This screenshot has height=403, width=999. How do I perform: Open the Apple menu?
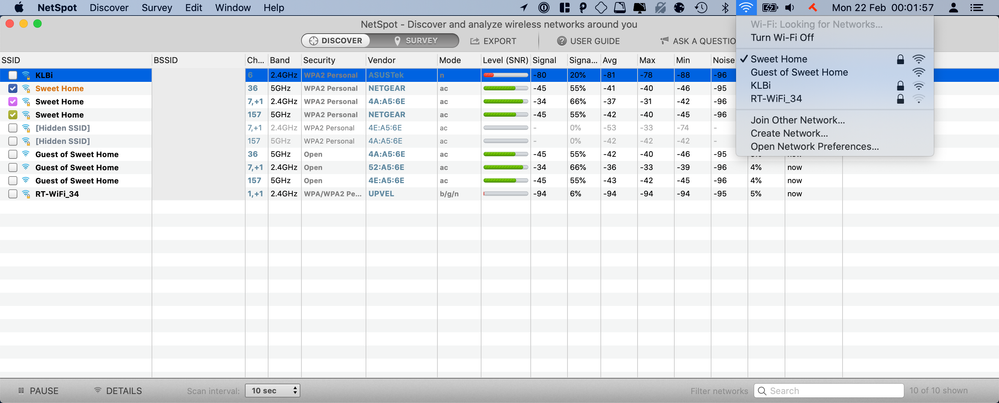point(18,8)
